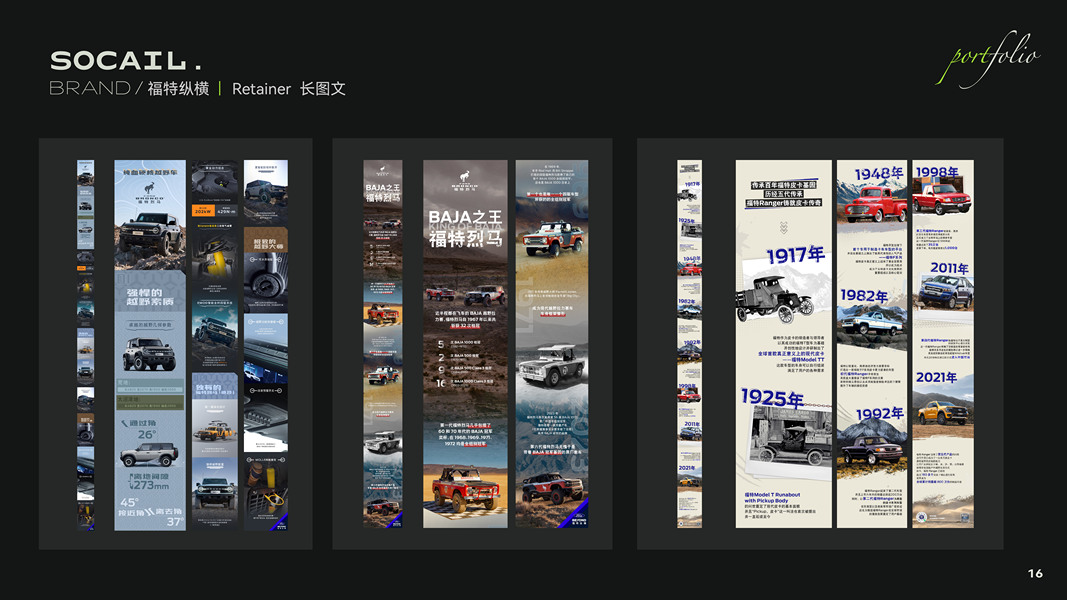Click the 'BRAND / 福特纵横' subtitle text
The image size is (1067, 600).
click(x=129, y=88)
